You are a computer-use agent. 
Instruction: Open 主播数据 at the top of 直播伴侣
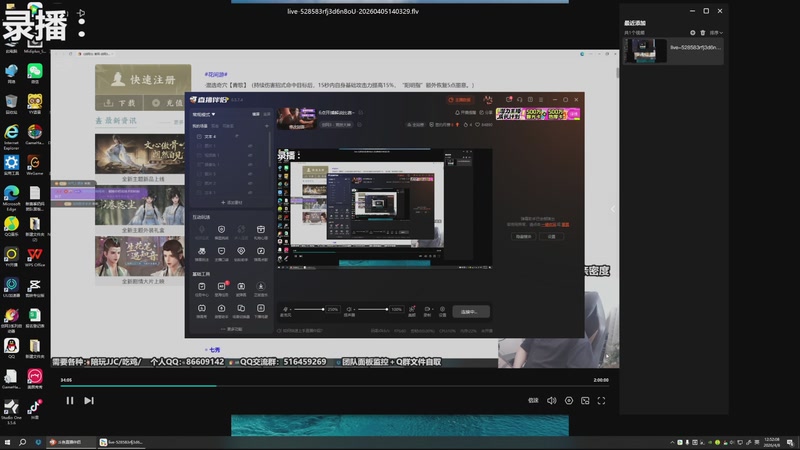point(460,100)
